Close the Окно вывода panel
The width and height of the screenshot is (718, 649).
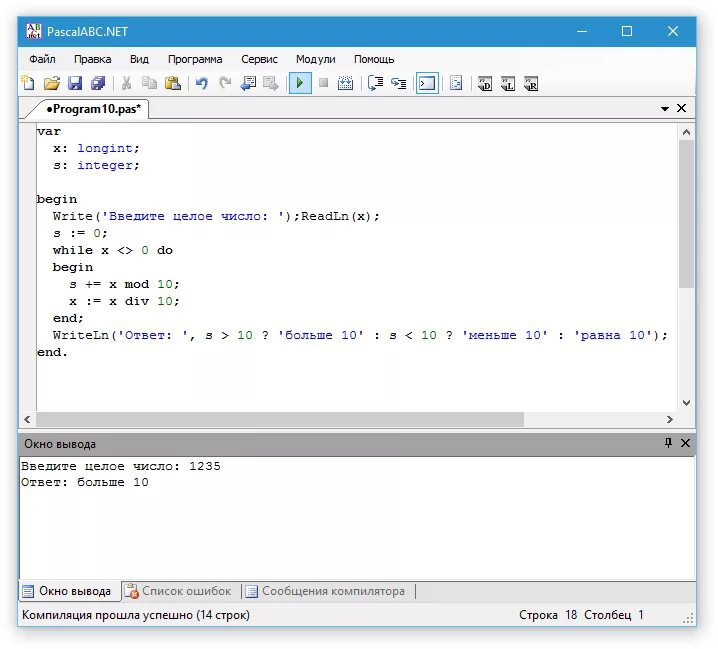tap(685, 443)
